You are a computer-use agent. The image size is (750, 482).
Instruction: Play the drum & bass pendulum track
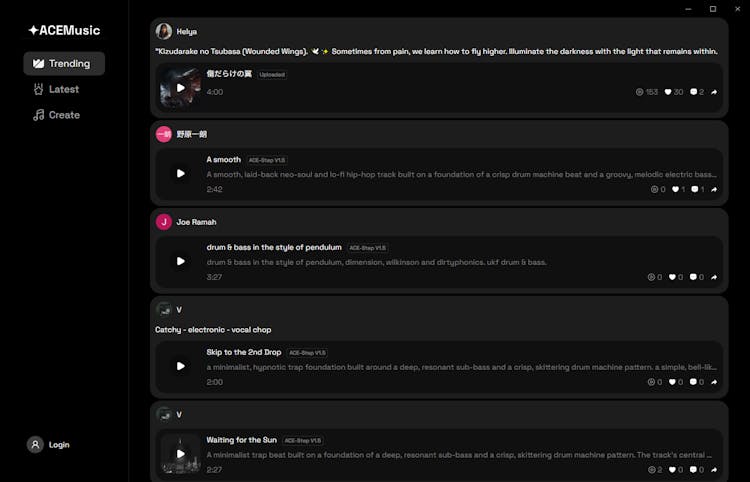coord(181,261)
